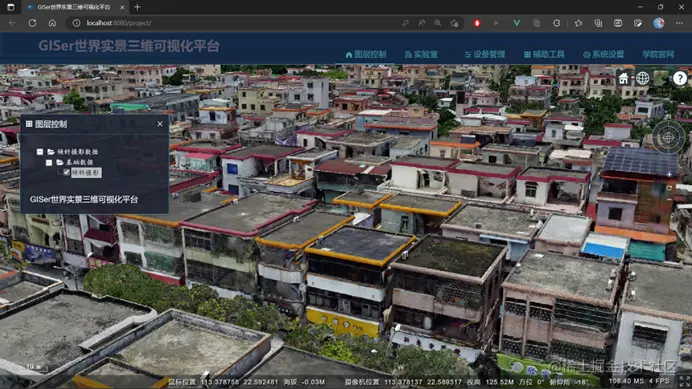The image size is (692, 389).
Task: Open the page zoom magnifier icon
Action: [x=437, y=23]
